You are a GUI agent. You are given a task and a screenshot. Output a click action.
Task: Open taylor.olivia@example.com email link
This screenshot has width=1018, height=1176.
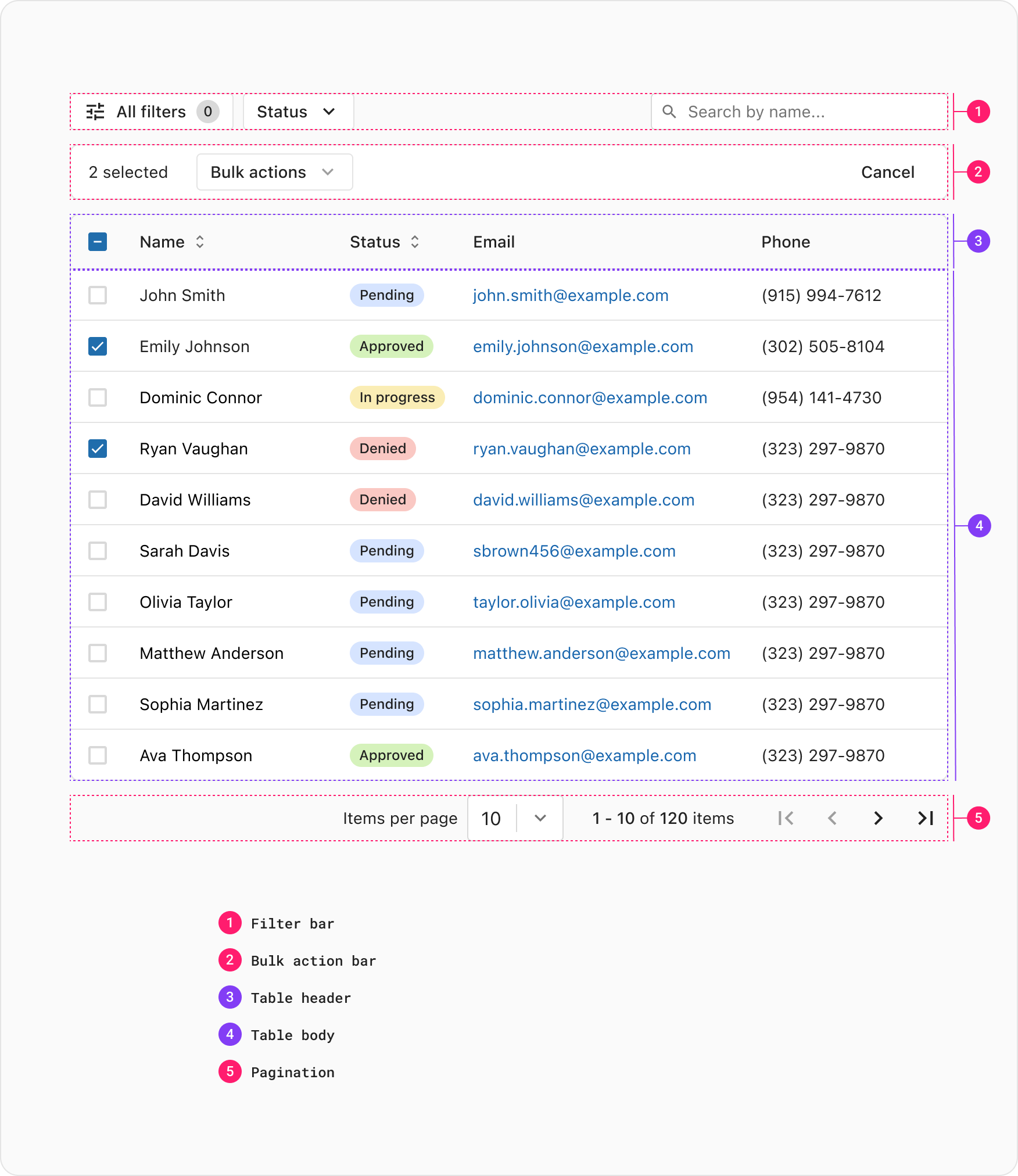click(x=574, y=602)
